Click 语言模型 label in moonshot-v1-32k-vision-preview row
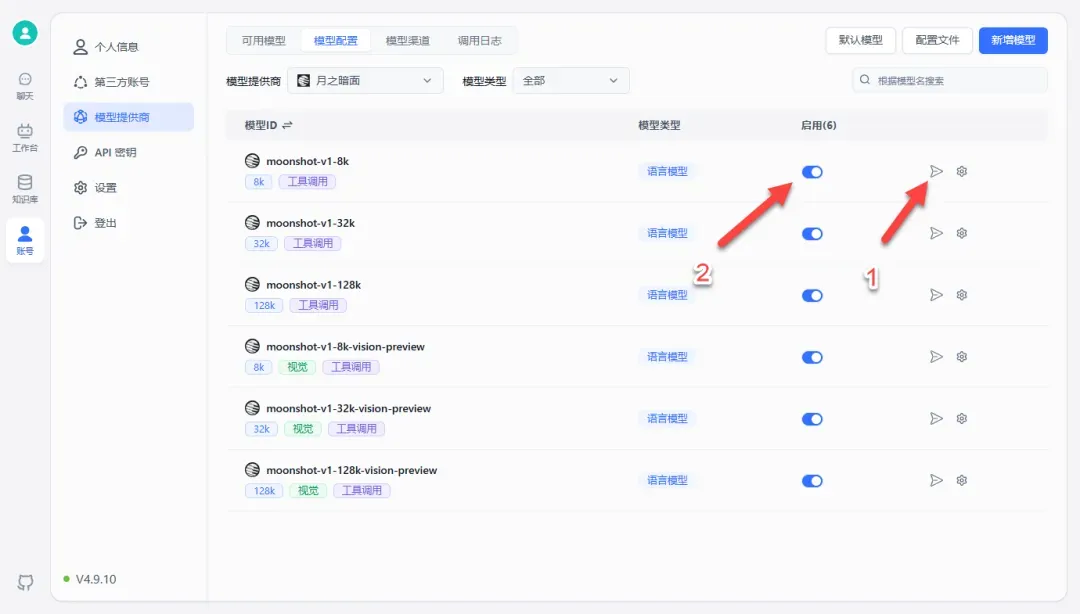Image resolution: width=1080 pixels, height=614 pixels. click(667, 418)
